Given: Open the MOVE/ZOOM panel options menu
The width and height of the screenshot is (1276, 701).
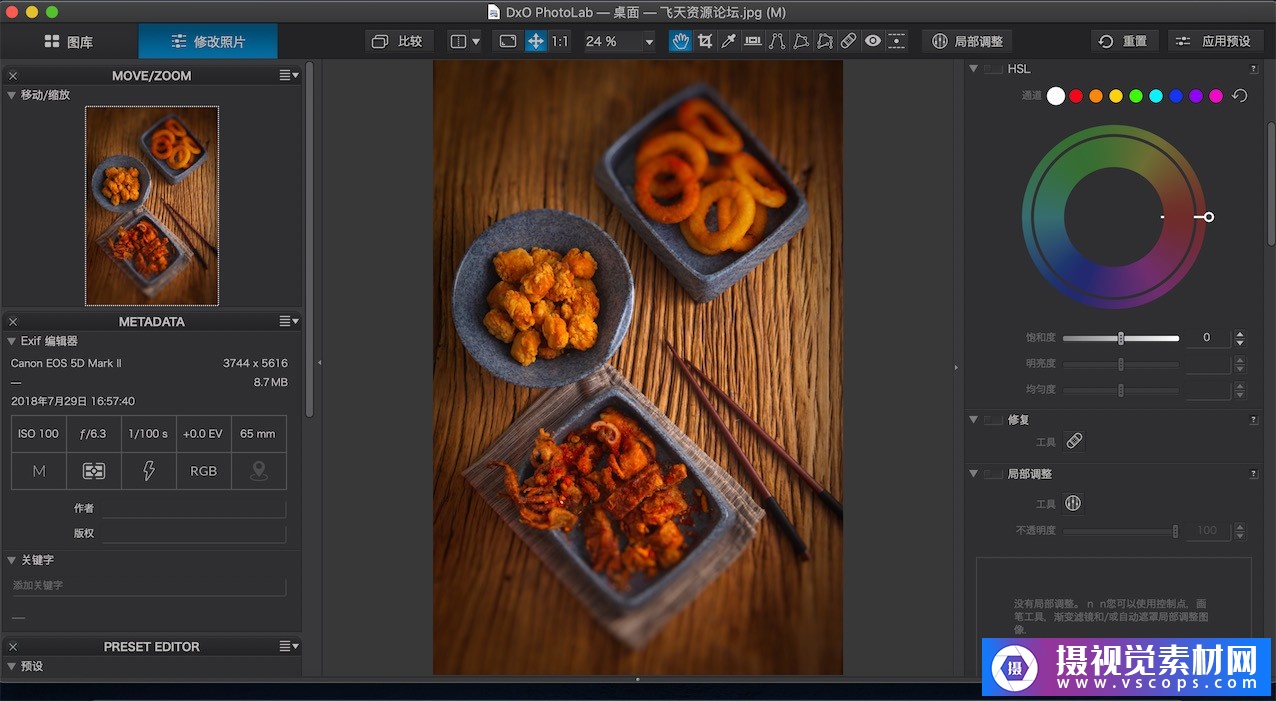Looking at the screenshot, I should pos(289,75).
